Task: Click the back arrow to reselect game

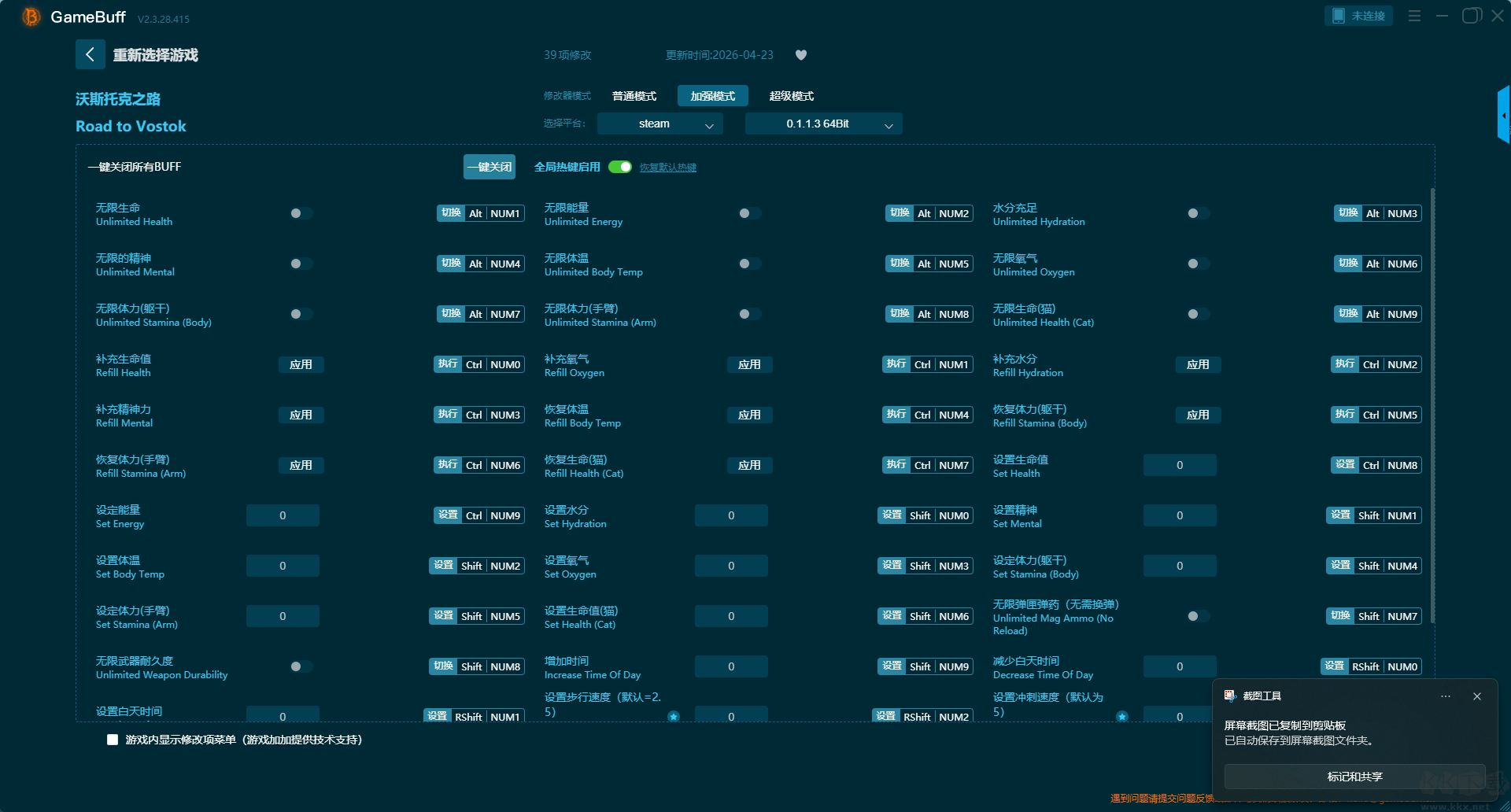Action: (90, 54)
